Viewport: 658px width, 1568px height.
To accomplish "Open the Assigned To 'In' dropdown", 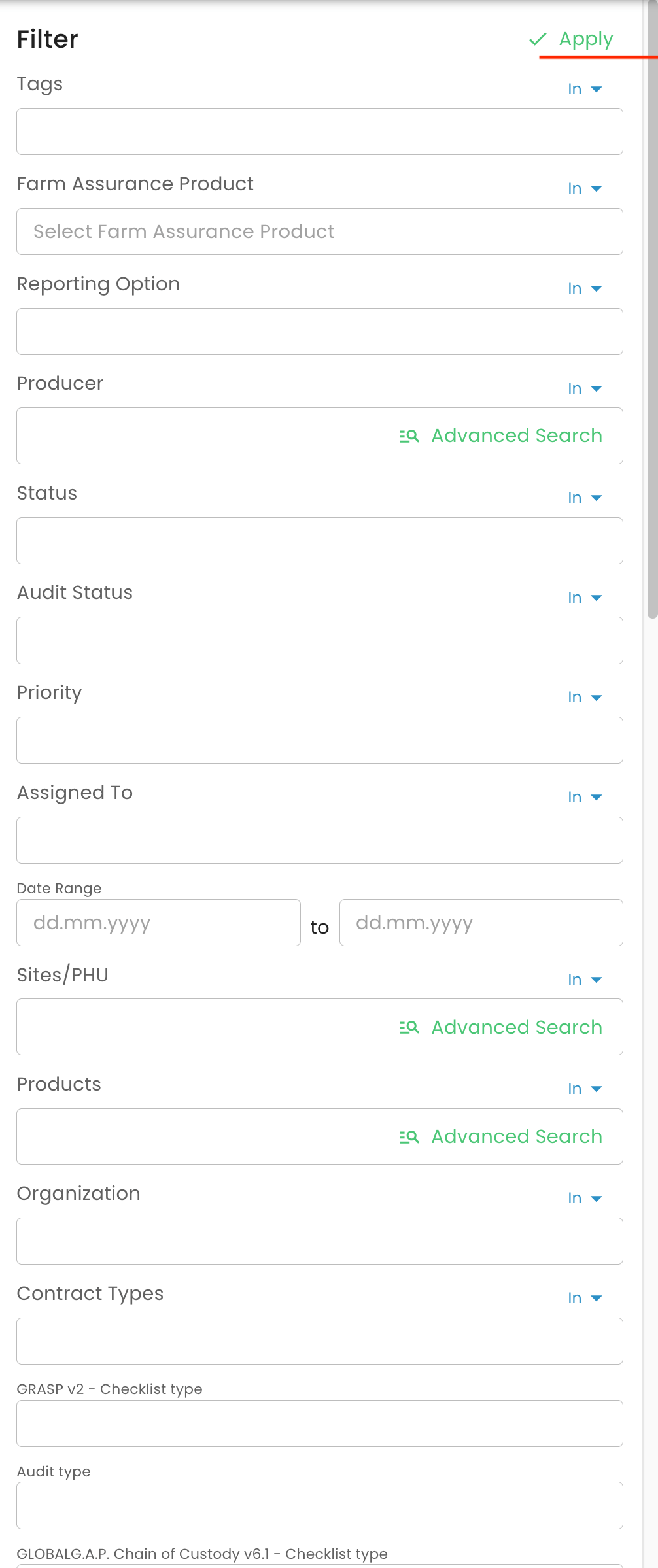I will (x=585, y=797).
